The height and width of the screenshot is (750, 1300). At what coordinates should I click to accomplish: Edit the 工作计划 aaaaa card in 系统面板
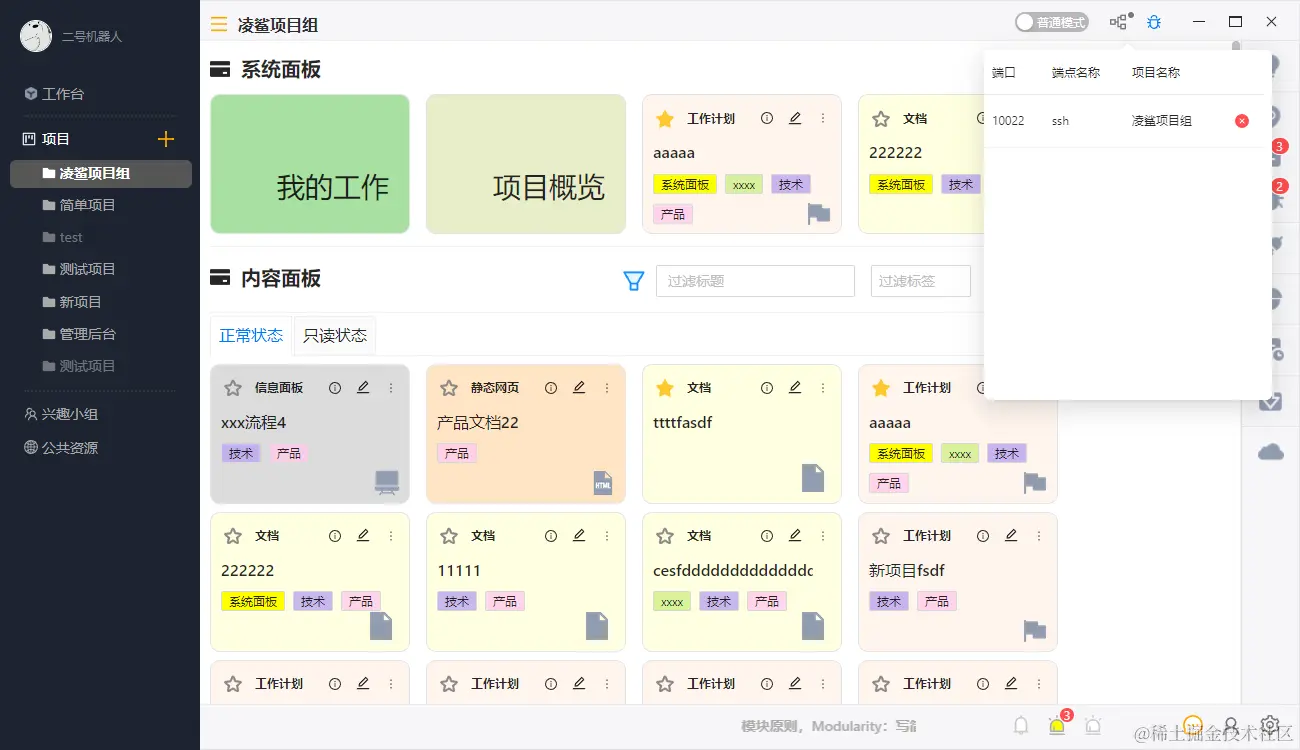pyautogui.click(x=795, y=118)
